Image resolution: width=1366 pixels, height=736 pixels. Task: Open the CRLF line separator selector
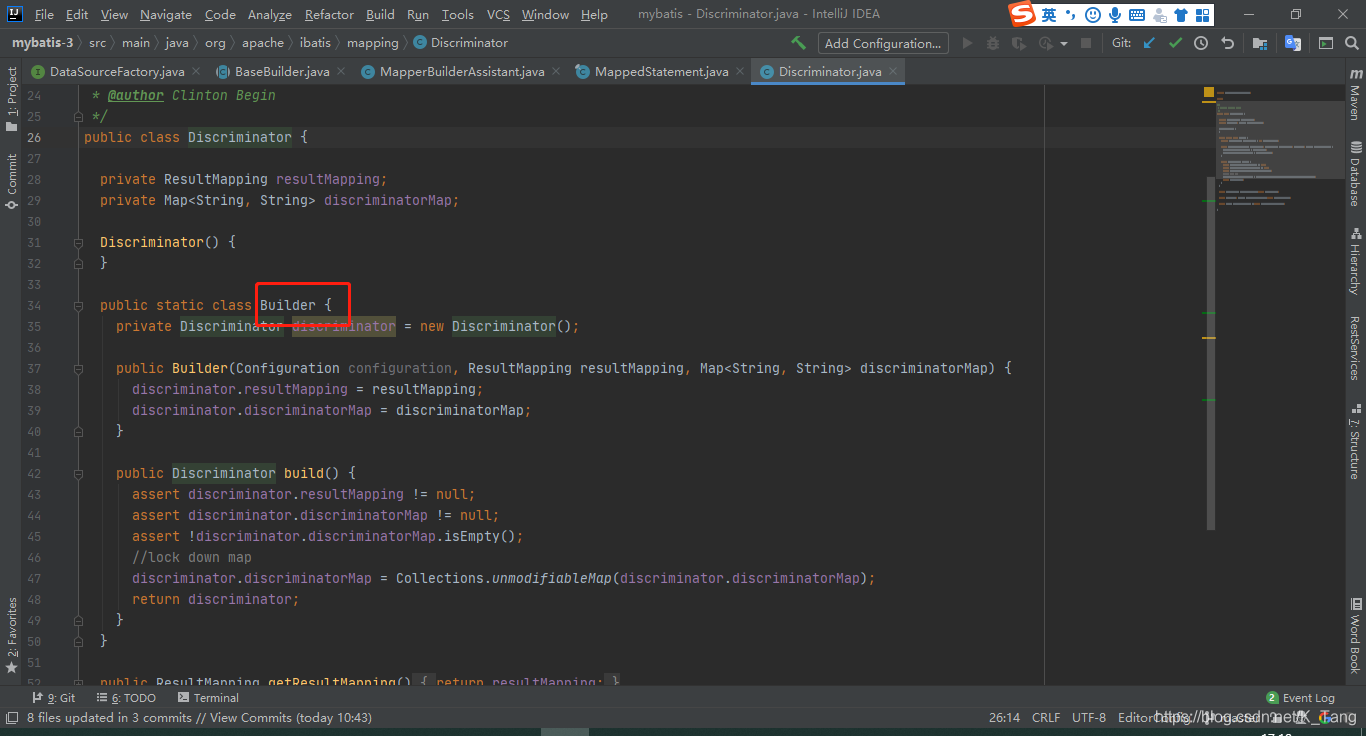tap(1046, 717)
